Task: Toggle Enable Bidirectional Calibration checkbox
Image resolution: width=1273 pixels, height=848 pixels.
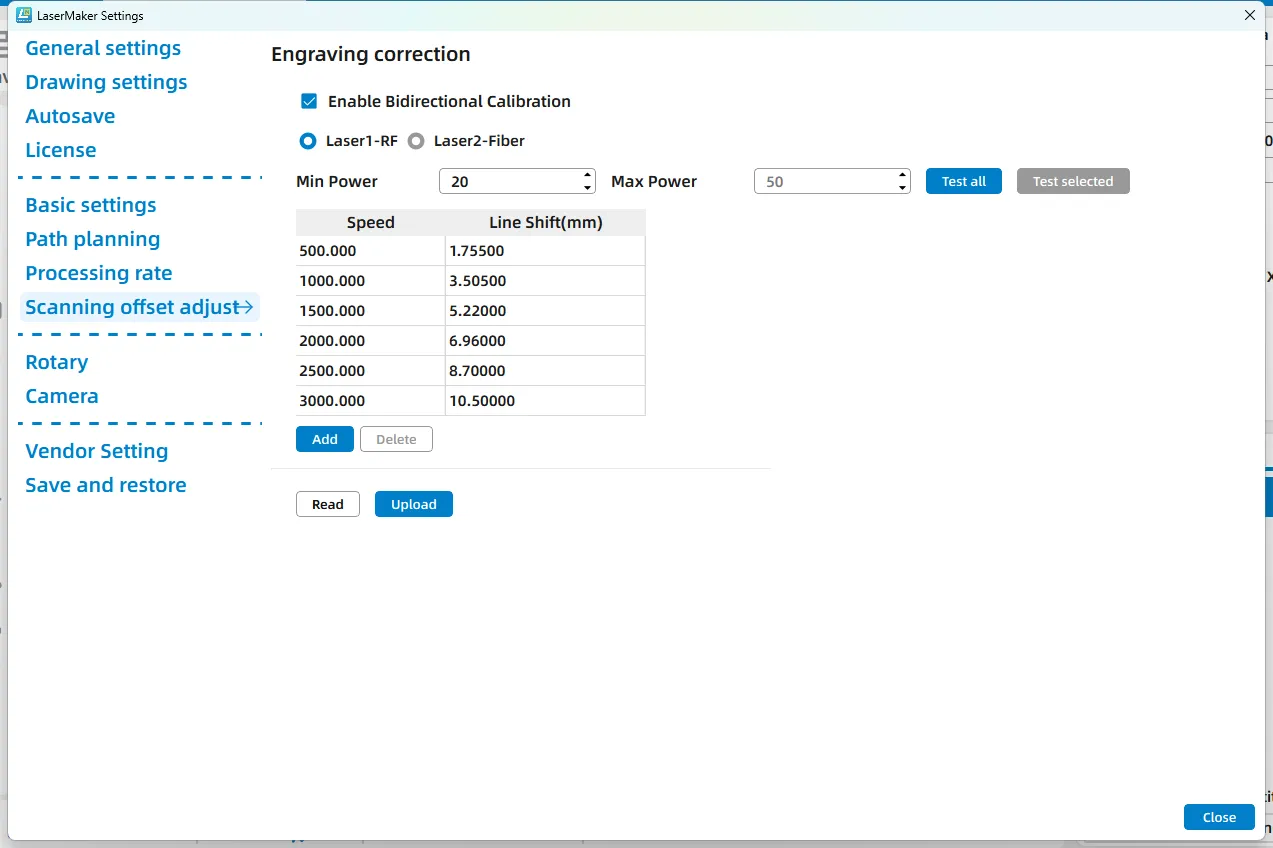Action: 309,101
